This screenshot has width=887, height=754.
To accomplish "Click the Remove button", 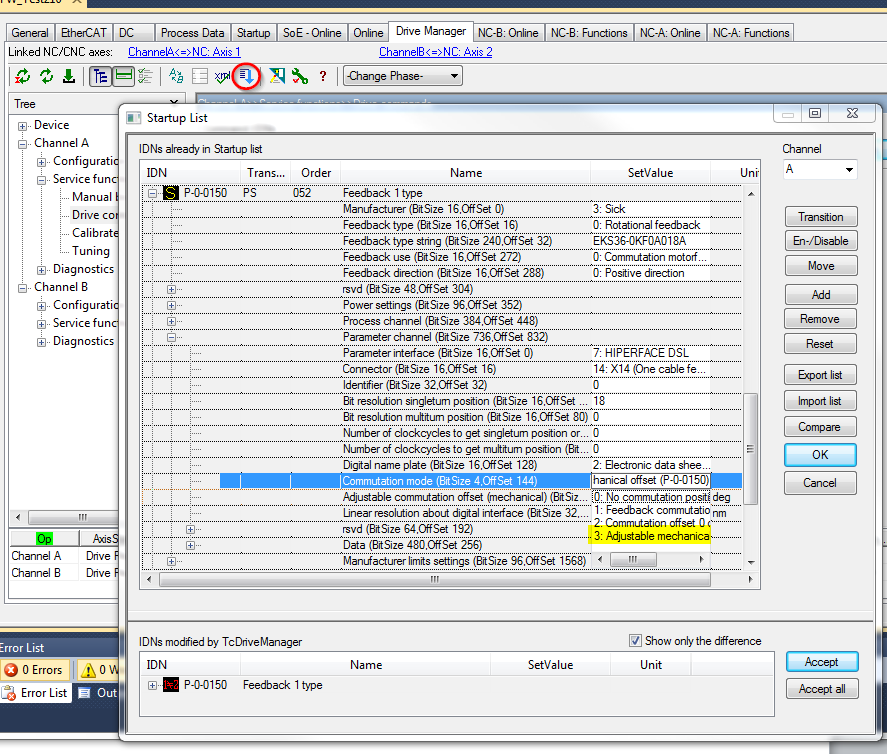I will 820,319.
